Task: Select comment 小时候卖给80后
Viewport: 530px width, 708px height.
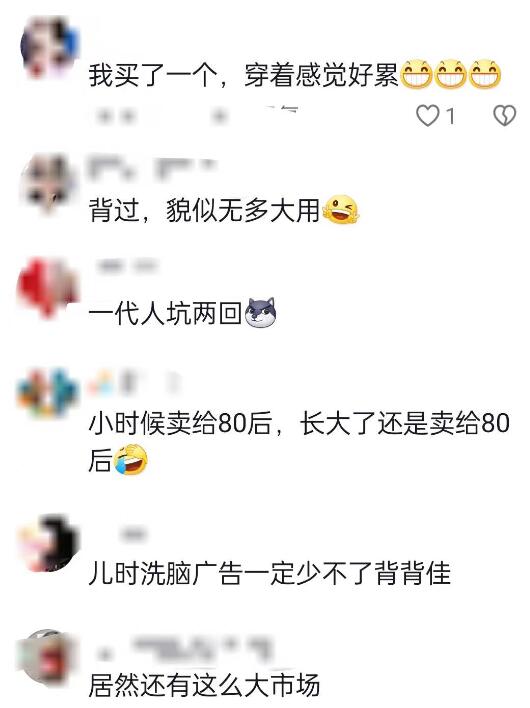Action: point(299,442)
